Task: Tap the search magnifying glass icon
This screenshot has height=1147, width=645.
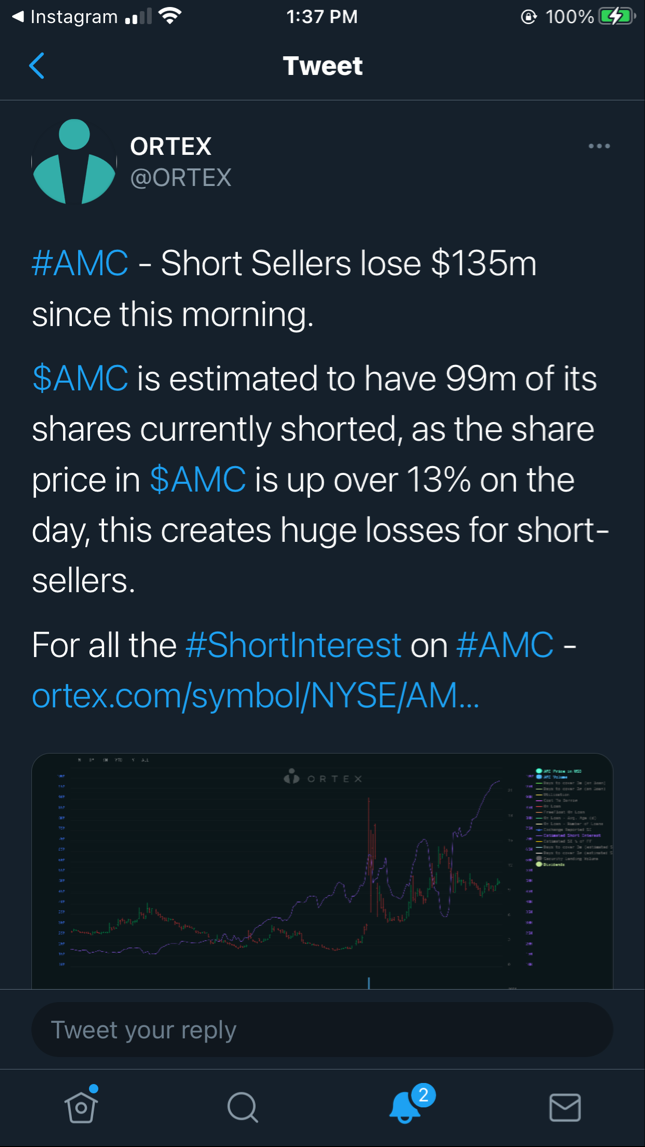Action: pos(242,1107)
